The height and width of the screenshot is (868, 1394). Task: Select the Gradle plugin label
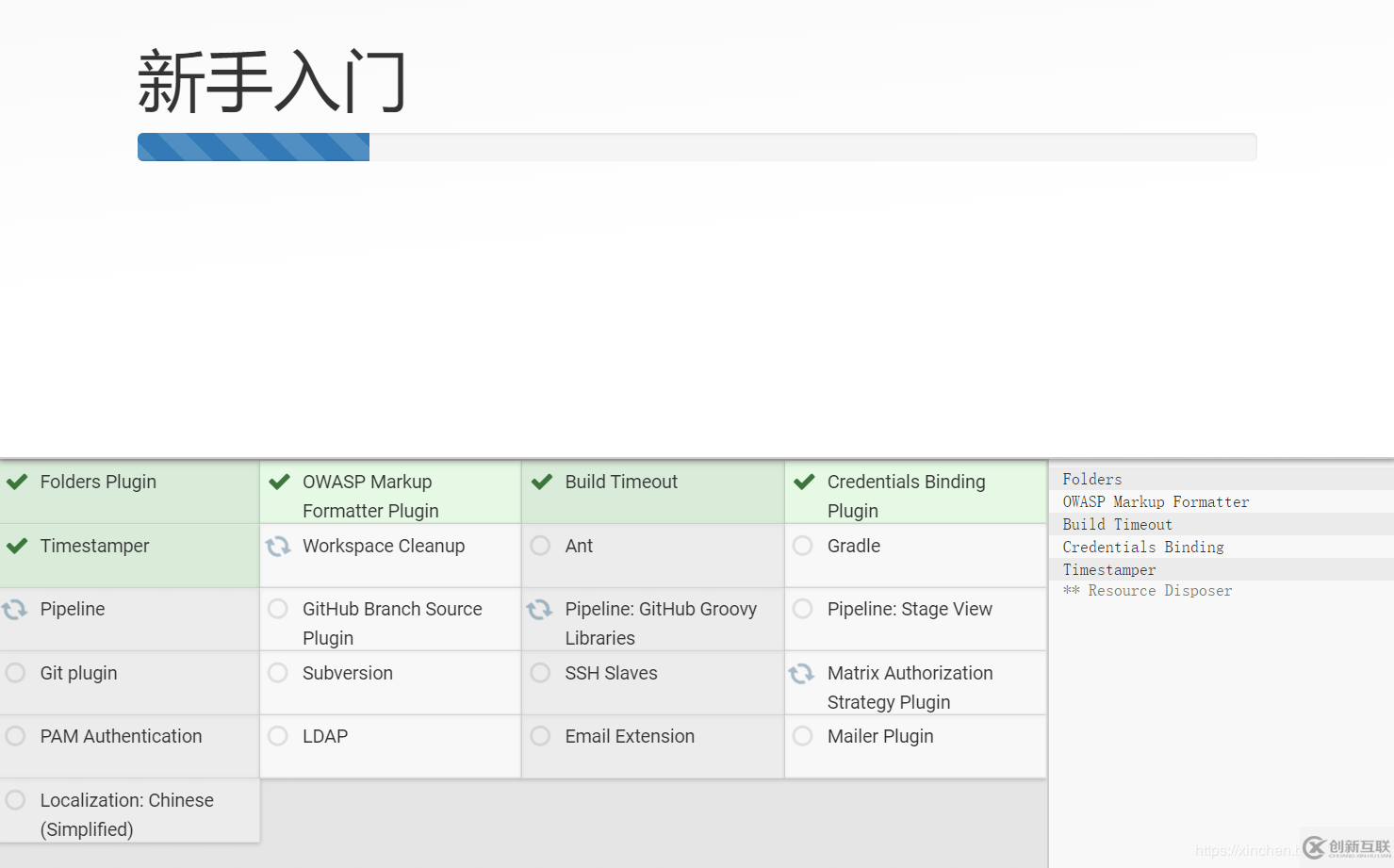(854, 546)
